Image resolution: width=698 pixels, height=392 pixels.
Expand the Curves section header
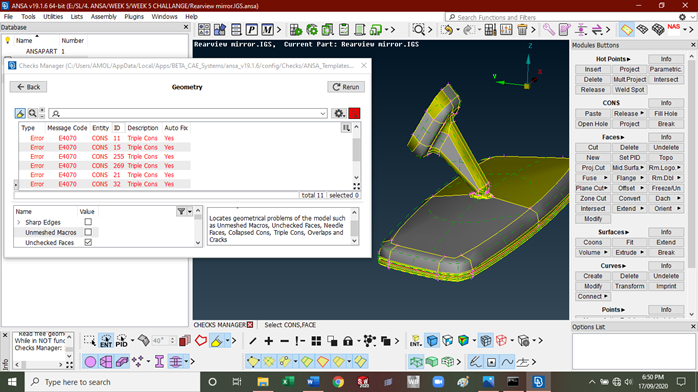(x=613, y=266)
